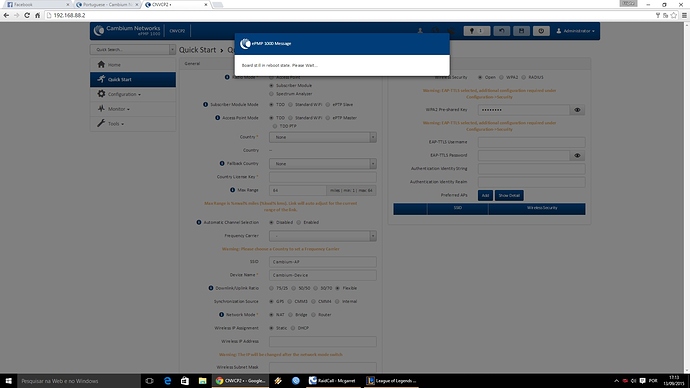This screenshot has width=690, height=388.
Task: Click the SSID input field
Action: click(323, 262)
